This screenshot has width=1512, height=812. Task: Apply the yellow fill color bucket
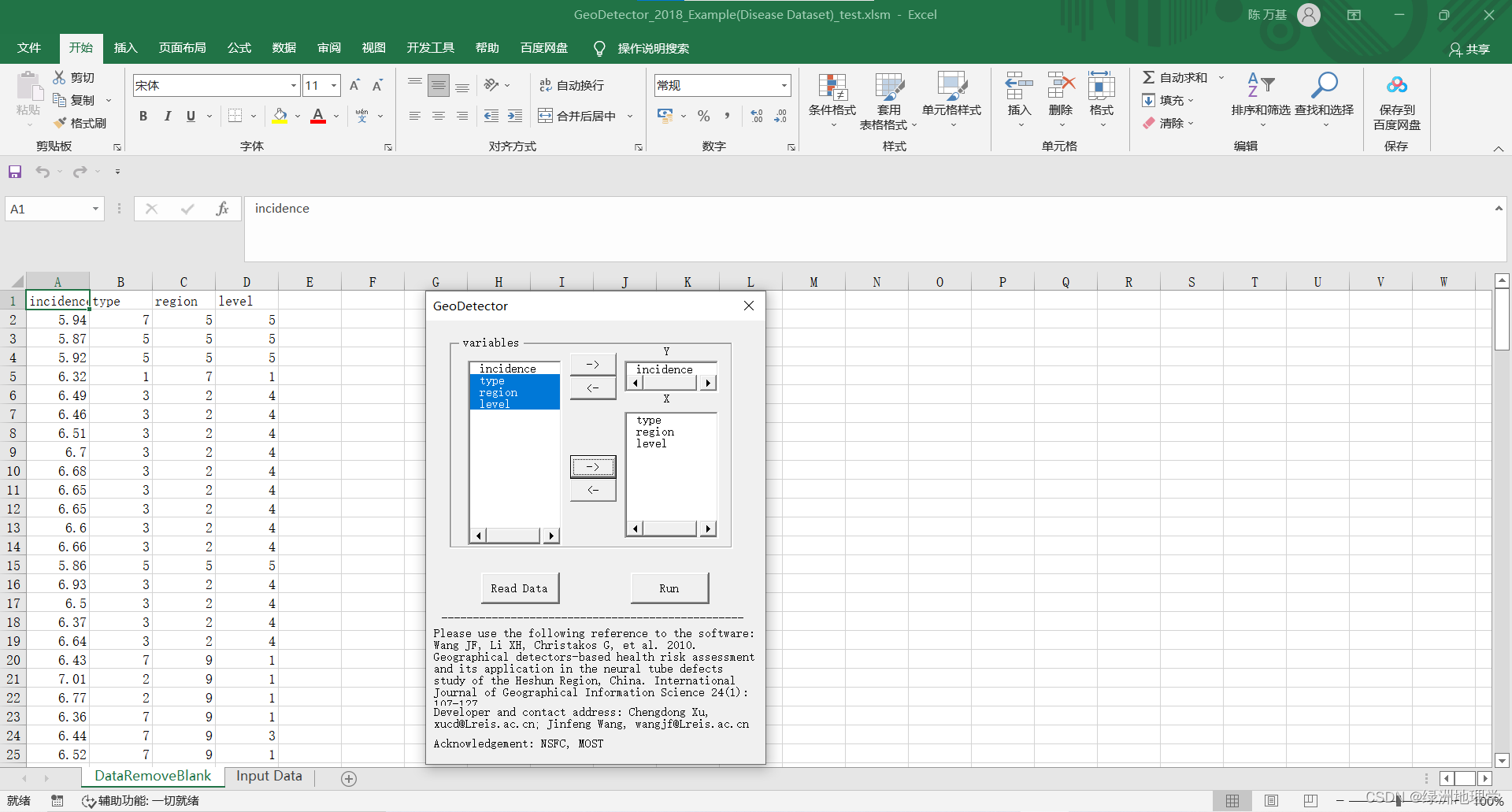point(280,116)
